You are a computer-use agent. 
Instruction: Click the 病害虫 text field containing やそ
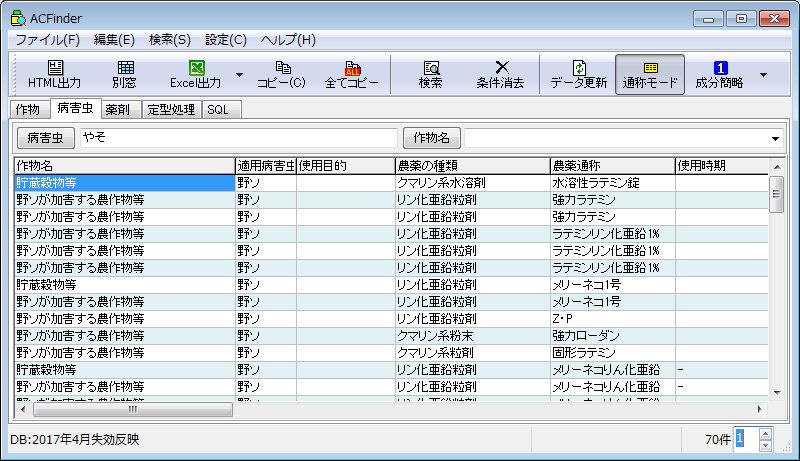[238, 138]
